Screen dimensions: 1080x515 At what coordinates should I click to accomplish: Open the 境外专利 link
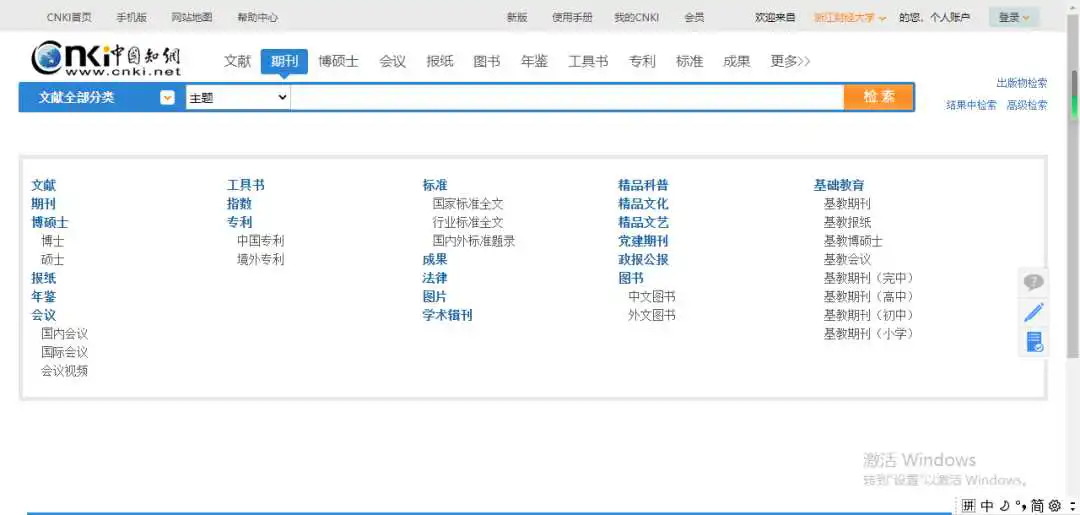pyautogui.click(x=261, y=260)
